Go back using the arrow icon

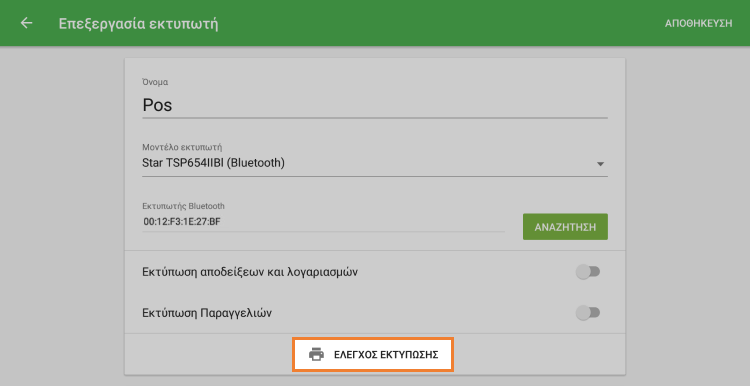coord(26,23)
